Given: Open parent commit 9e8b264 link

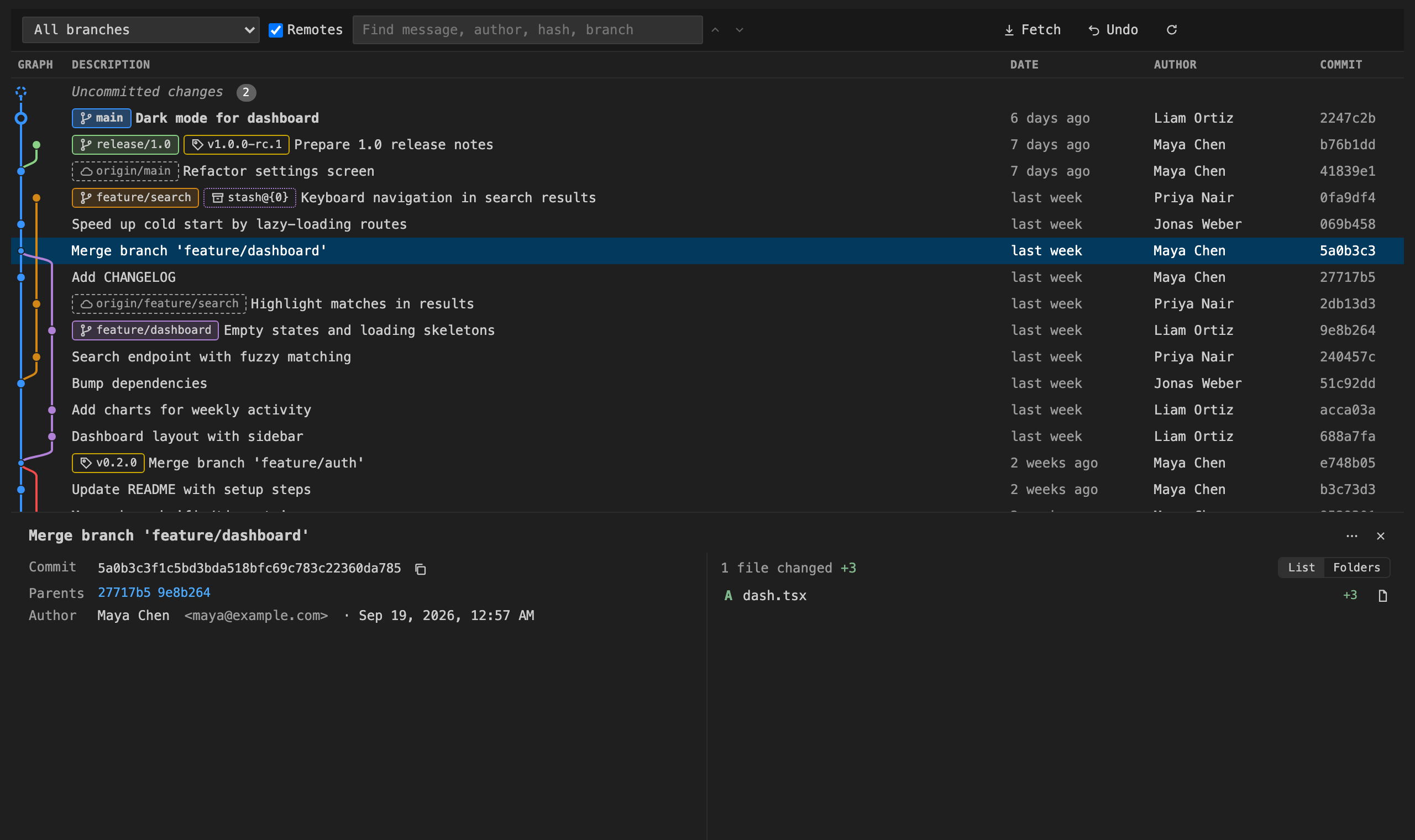Looking at the screenshot, I should tap(184, 592).
